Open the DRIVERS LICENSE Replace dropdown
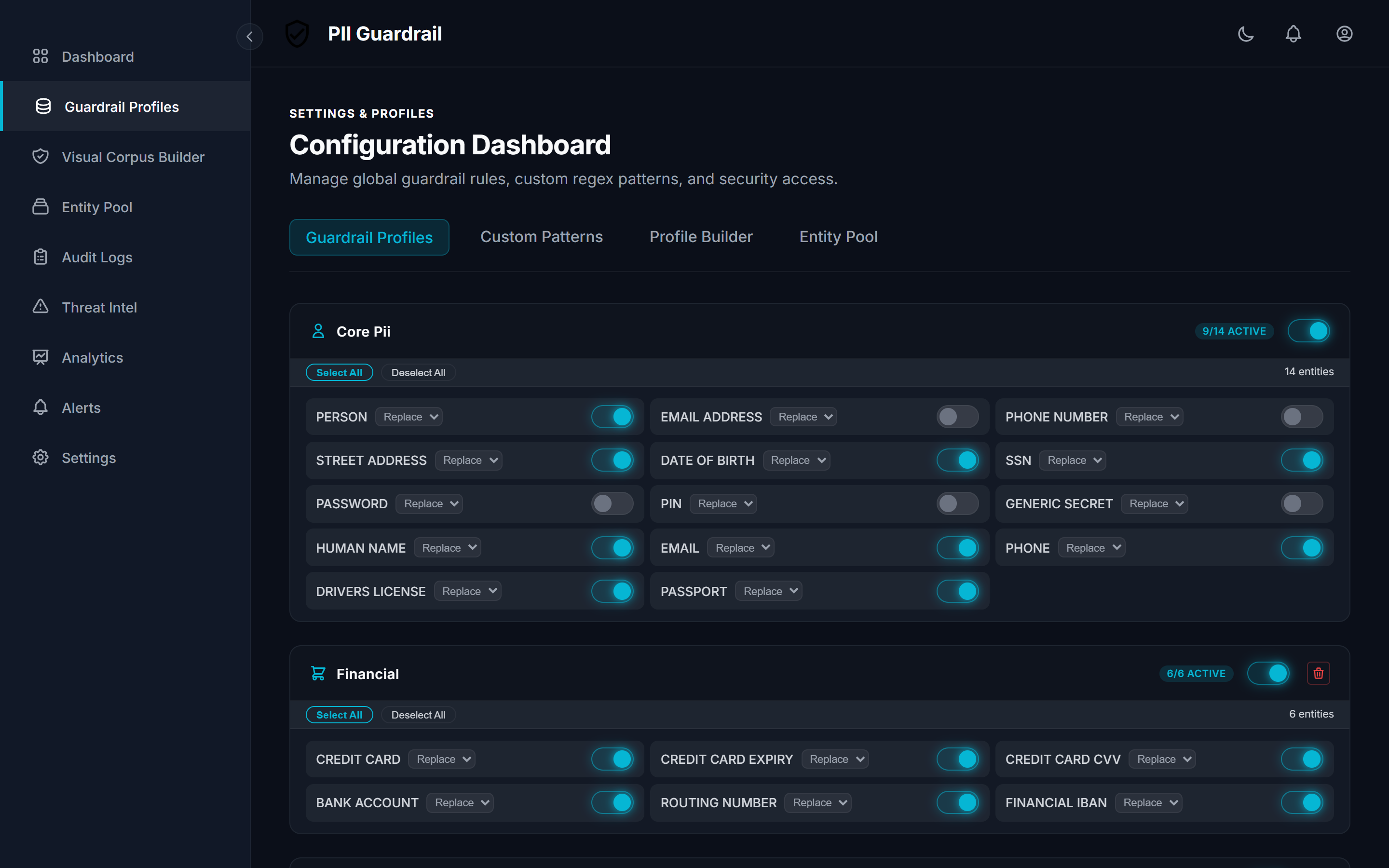 468,591
